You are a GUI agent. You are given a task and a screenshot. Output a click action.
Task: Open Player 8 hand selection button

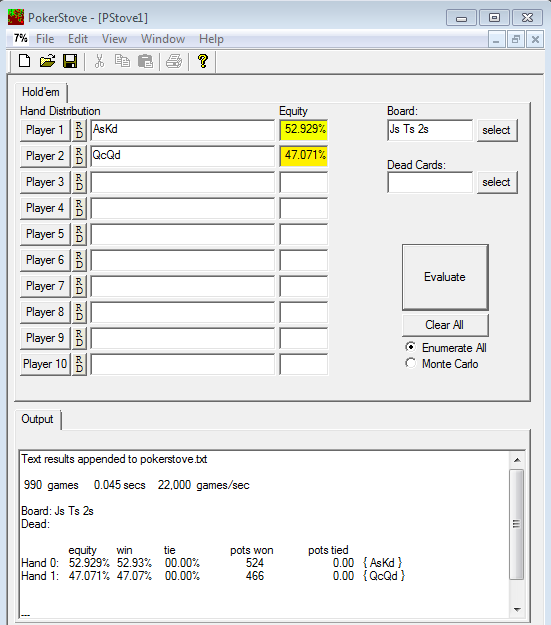click(x=45, y=312)
